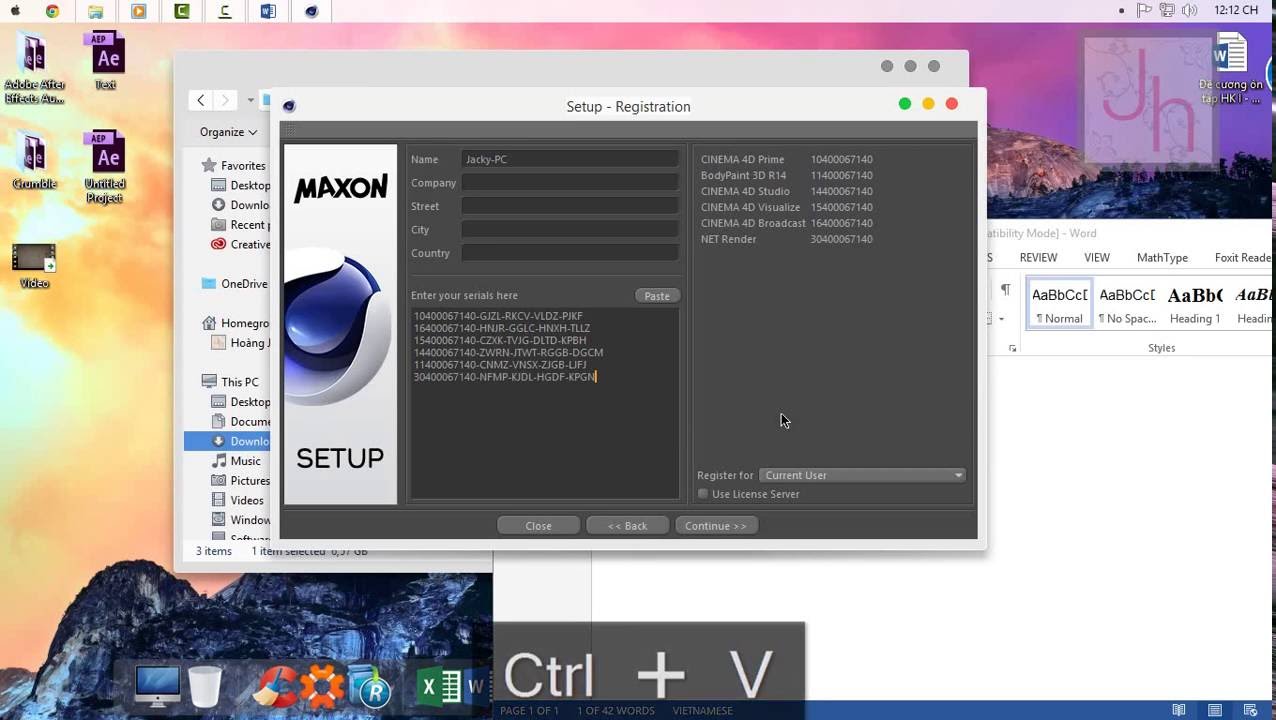Select the Video shortcut on desktop
Screen dimensions: 1276x720
point(34,266)
